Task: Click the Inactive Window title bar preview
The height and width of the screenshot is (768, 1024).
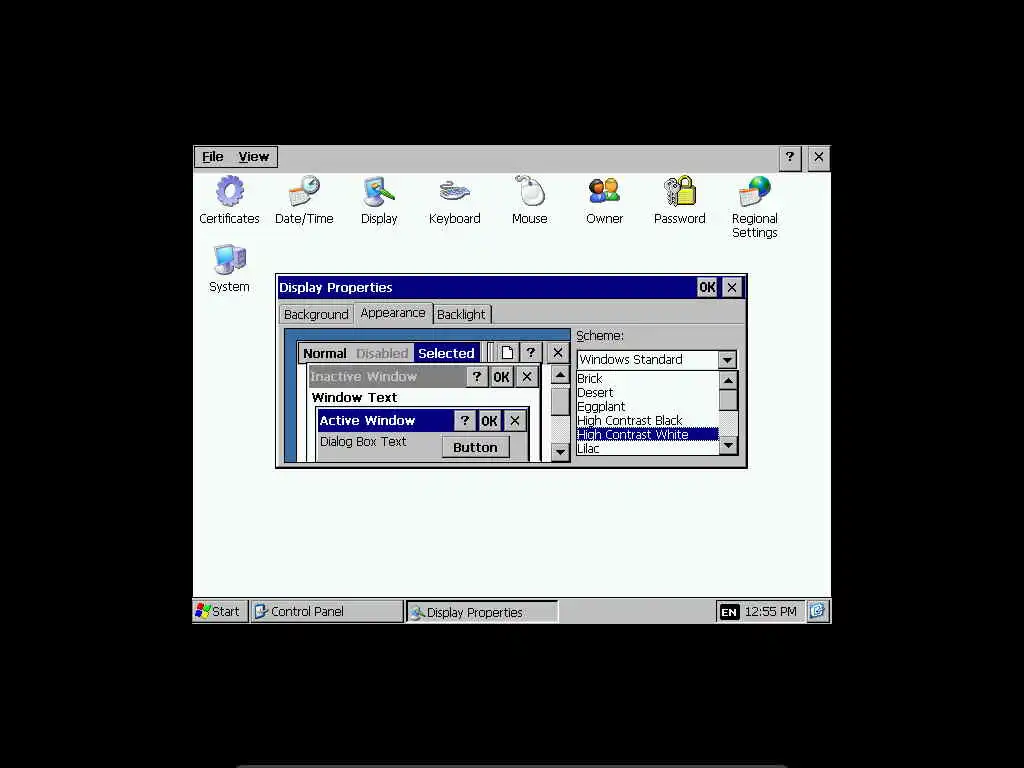Action: [x=388, y=377]
